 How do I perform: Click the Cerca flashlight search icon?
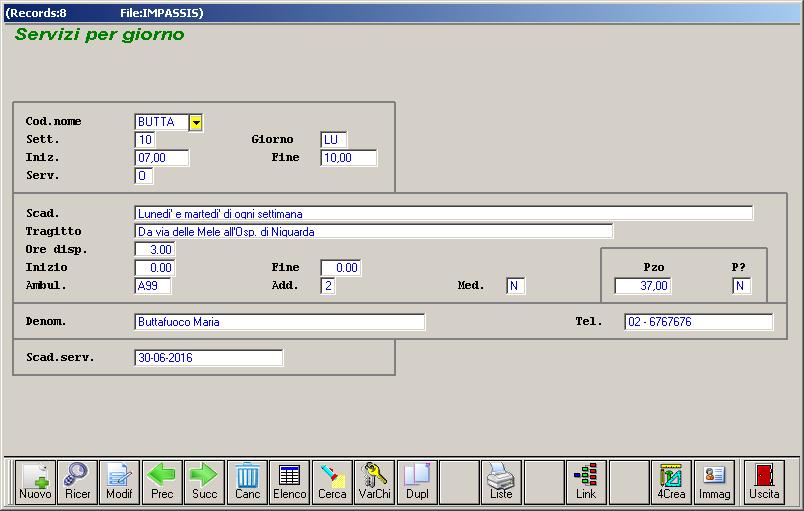332,482
